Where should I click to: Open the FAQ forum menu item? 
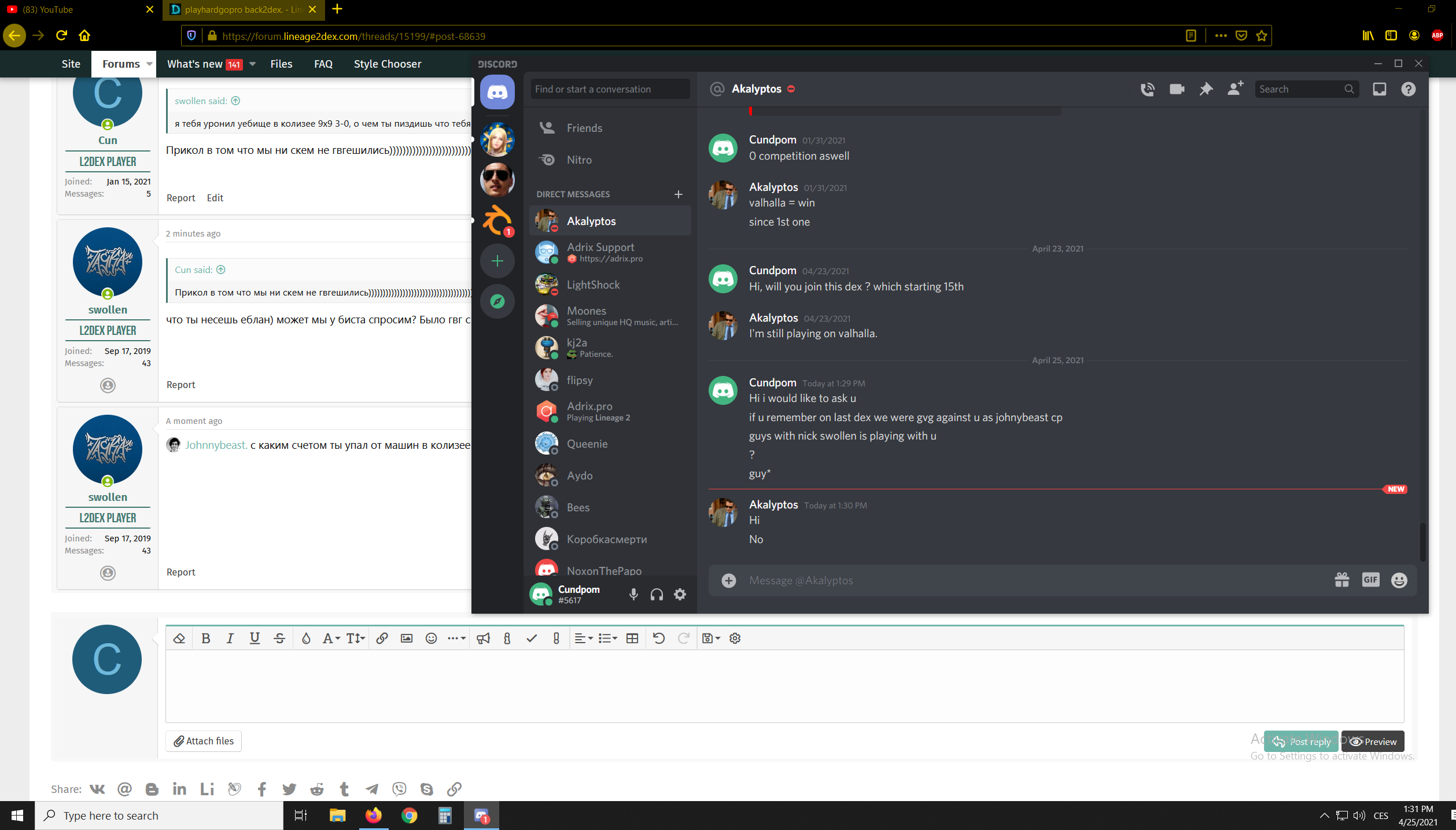(x=323, y=64)
